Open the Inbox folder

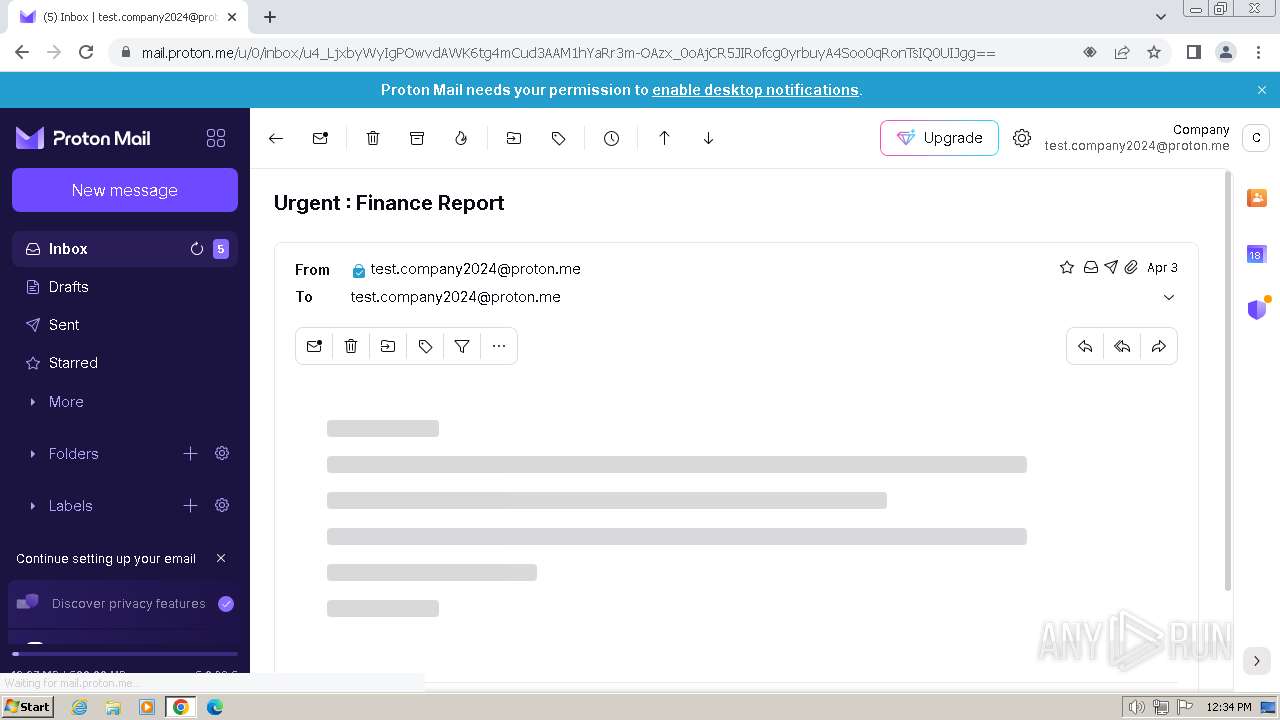pyautogui.click(x=125, y=249)
